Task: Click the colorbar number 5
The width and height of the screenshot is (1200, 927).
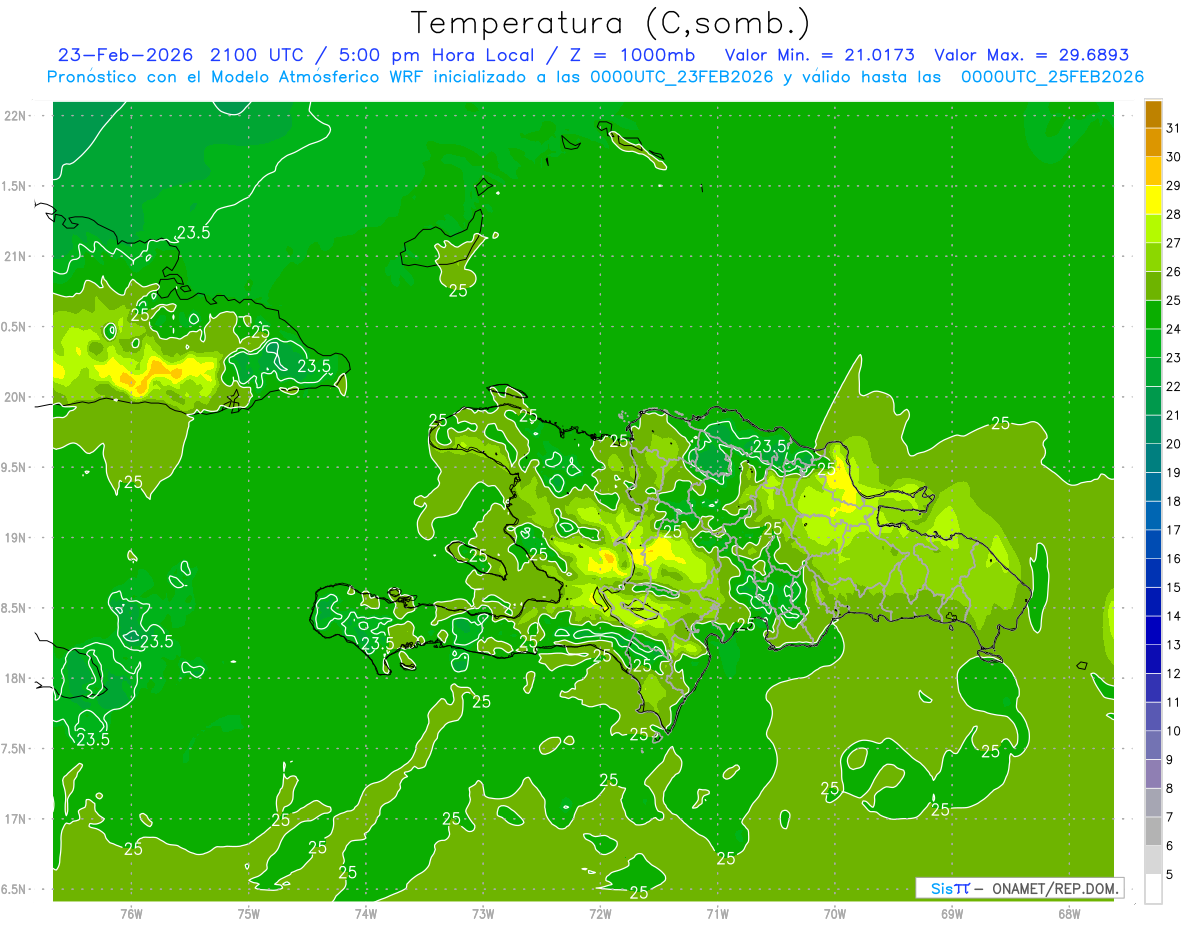Action: click(1170, 875)
